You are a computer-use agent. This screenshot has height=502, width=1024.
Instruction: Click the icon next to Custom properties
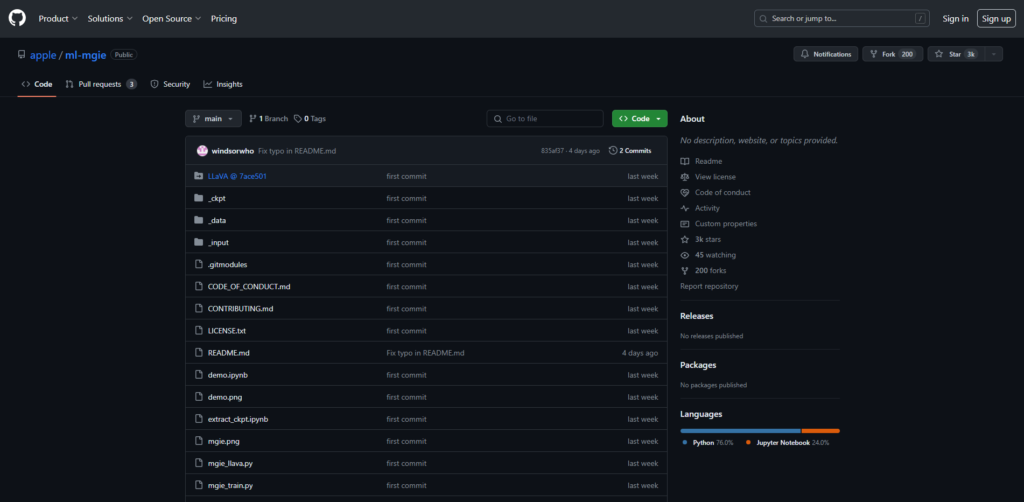click(684, 224)
